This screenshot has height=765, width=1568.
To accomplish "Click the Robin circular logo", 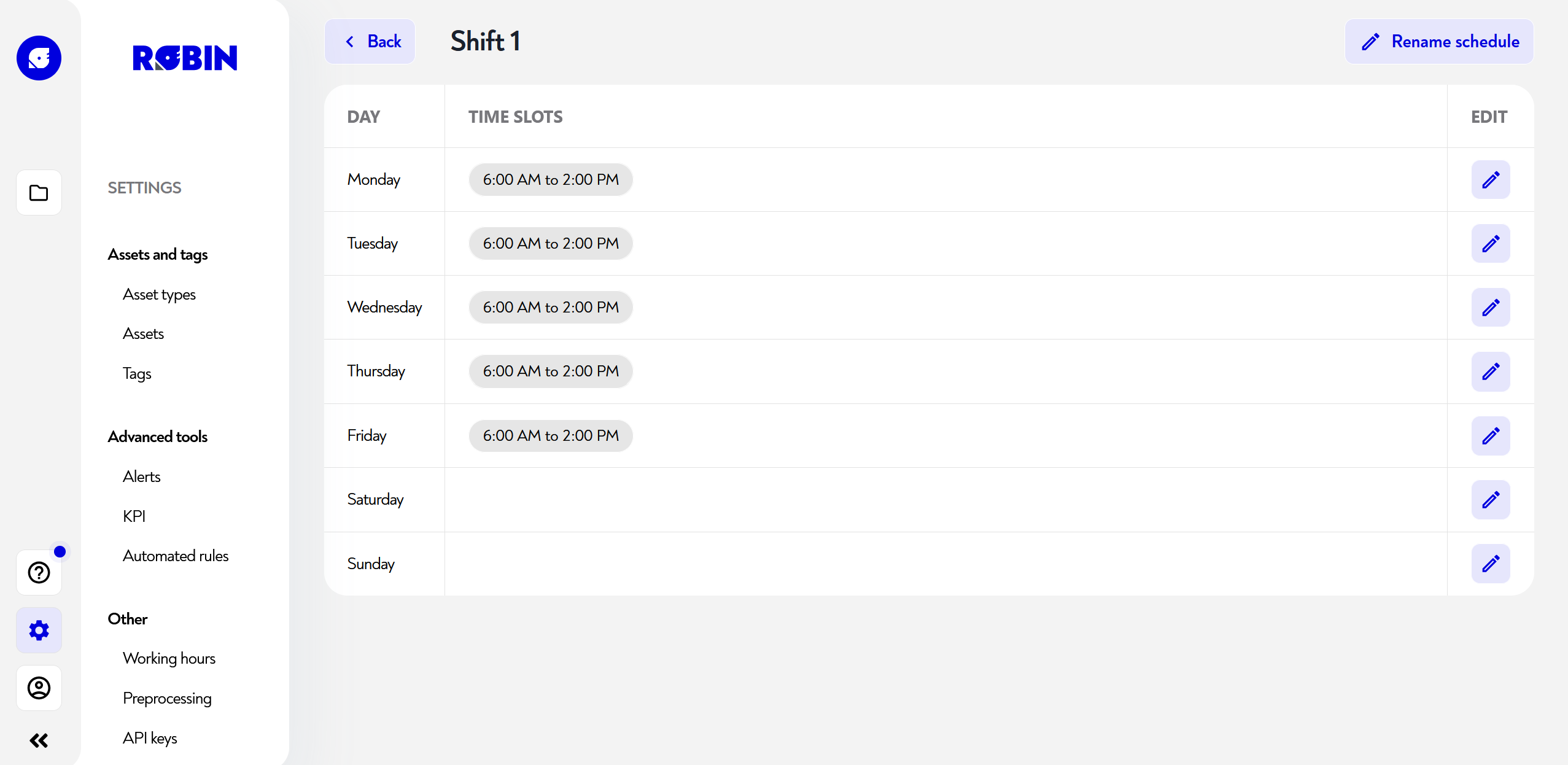I will pos(39,58).
